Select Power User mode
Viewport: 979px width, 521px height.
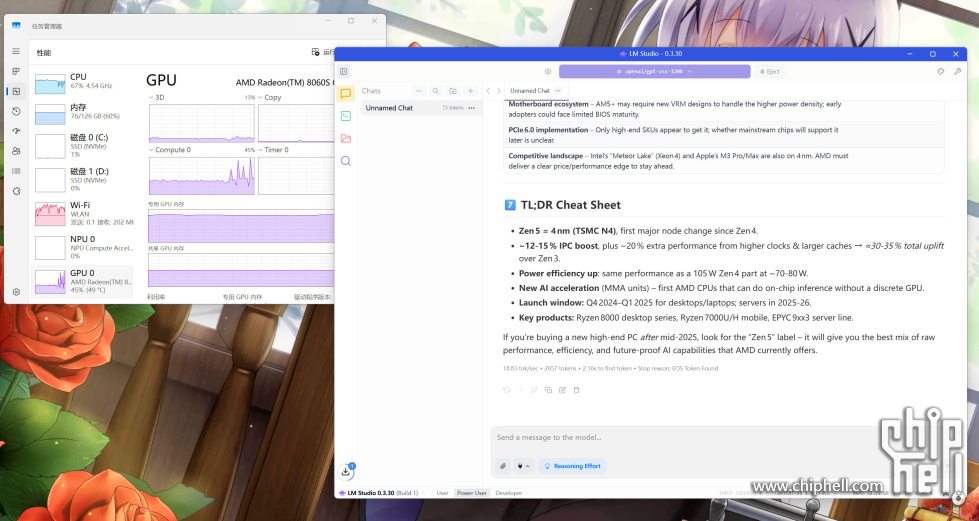[472, 493]
